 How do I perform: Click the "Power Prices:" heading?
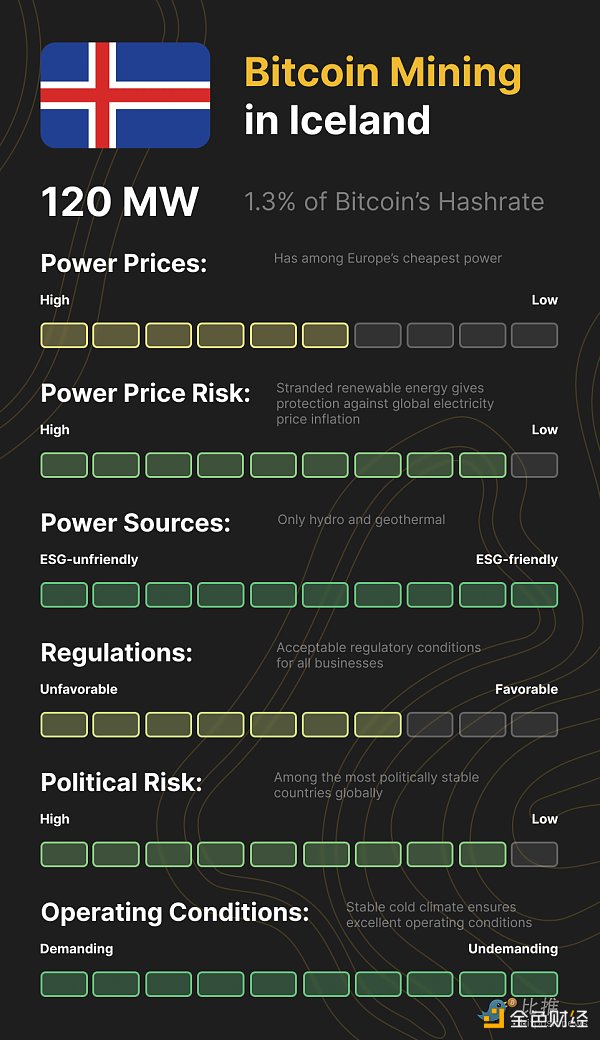[x=124, y=264]
